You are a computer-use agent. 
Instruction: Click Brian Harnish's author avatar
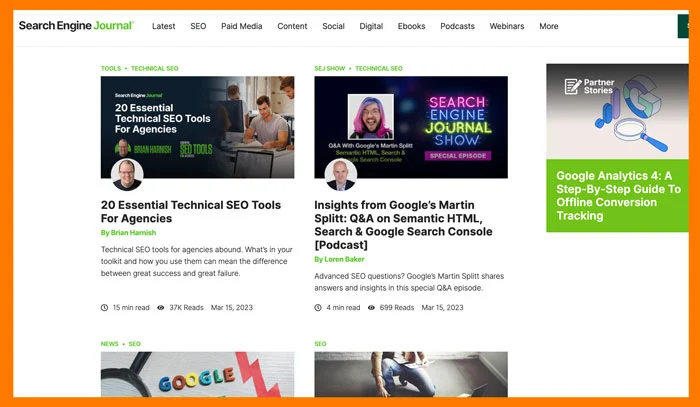(x=127, y=174)
